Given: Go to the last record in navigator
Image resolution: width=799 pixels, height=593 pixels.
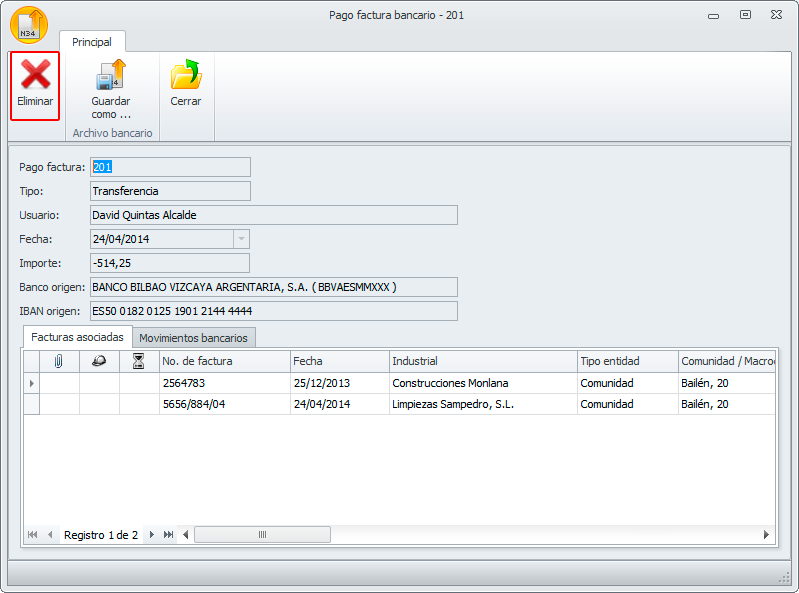Looking at the screenshot, I should [168, 535].
